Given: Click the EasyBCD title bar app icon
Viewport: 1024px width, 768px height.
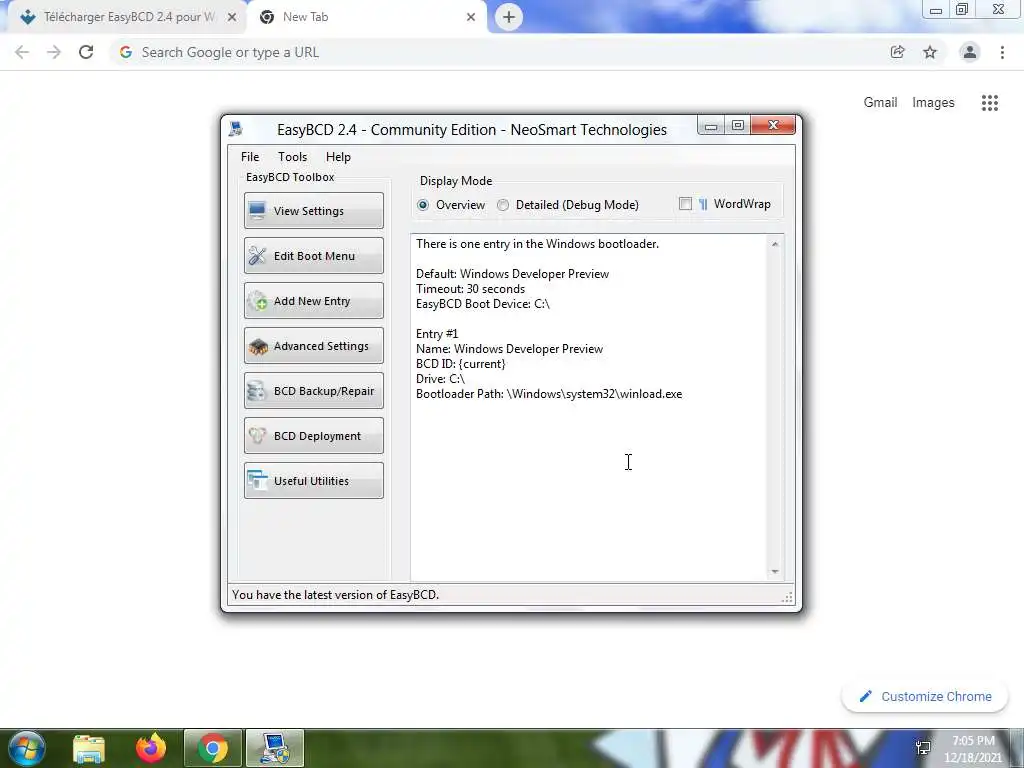Looking at the screenshot, I should tap(236, 129).
